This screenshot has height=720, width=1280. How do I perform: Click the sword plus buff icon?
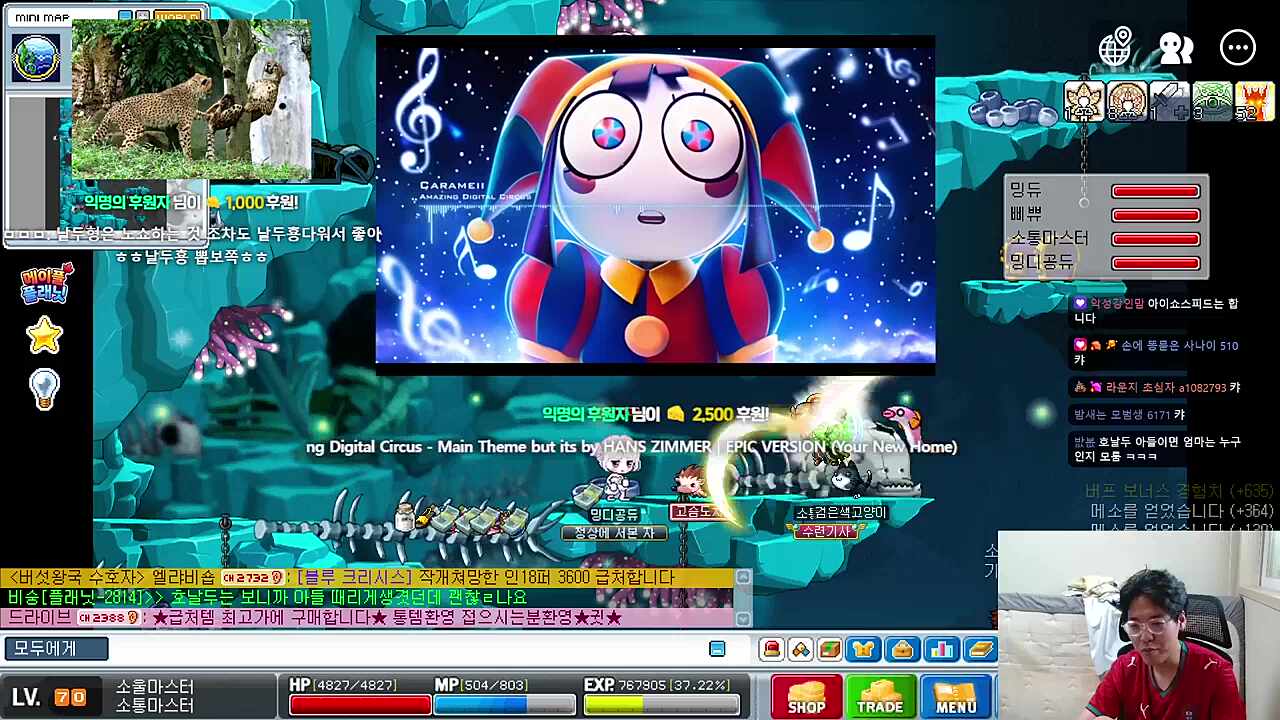(1169, 101)
